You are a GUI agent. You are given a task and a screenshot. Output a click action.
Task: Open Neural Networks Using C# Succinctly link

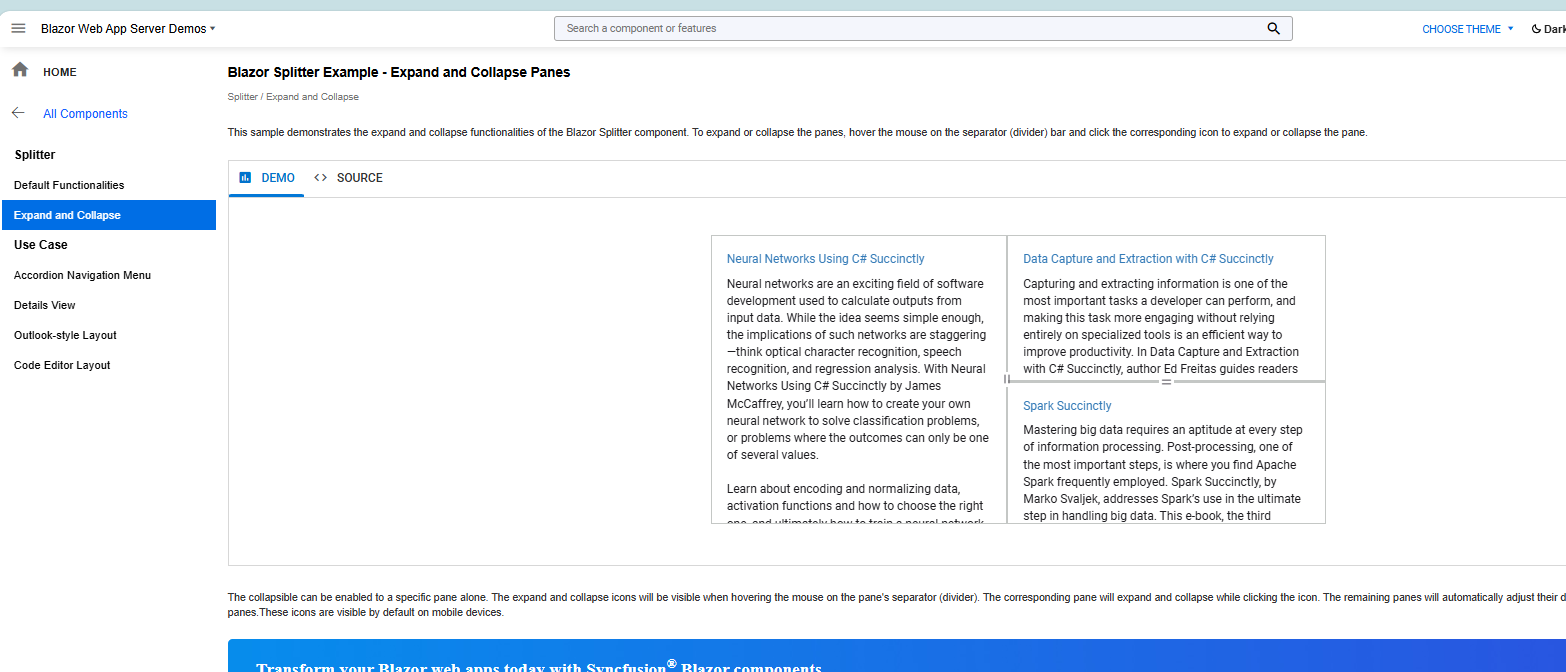(x=825, y=259)
